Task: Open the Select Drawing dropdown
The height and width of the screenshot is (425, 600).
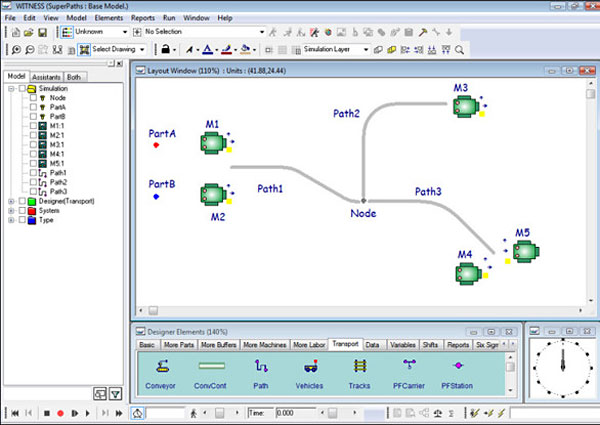Action: tap(142, 49)
